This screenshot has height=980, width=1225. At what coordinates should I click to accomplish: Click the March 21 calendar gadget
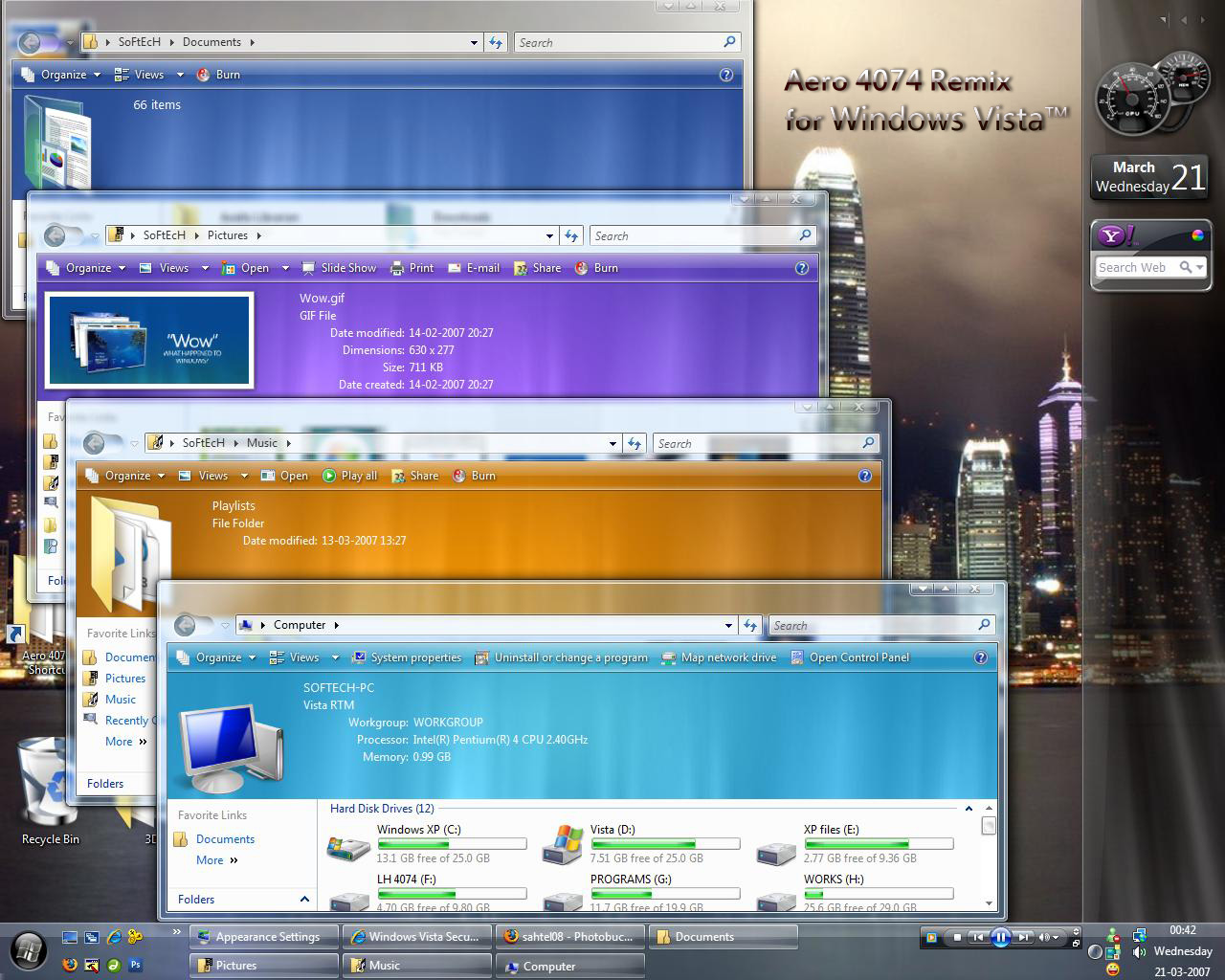(1151, 177)
